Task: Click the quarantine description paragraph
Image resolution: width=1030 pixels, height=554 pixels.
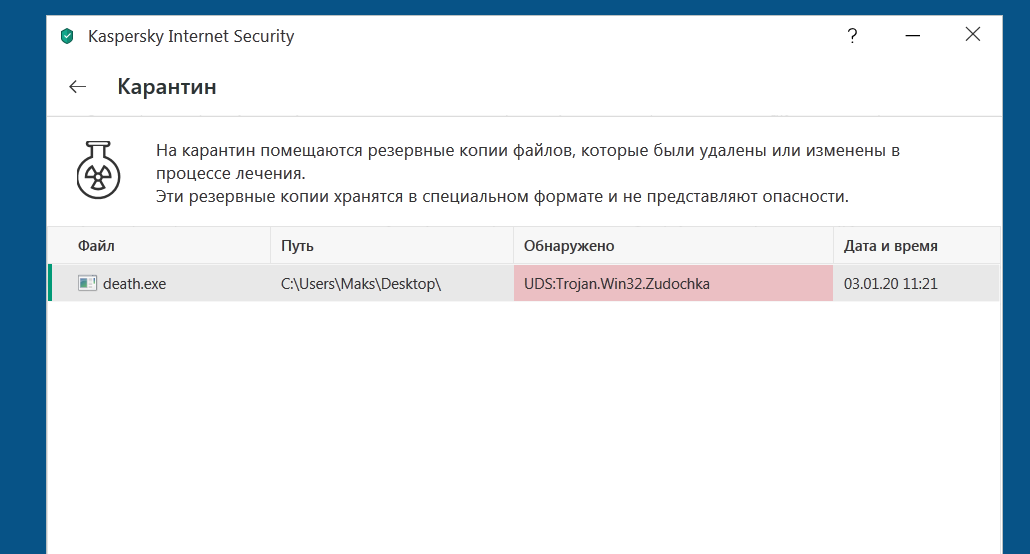Action: (x=528, y=173)
